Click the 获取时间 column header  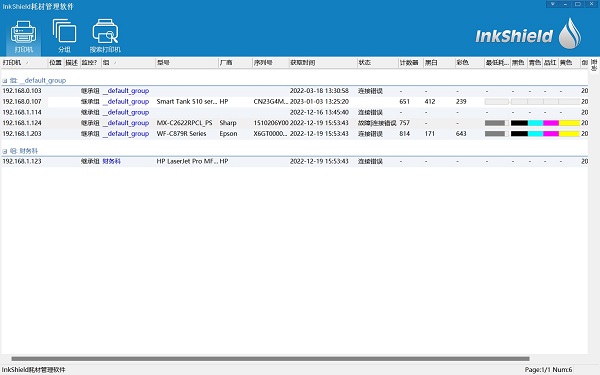click(323, 62)
